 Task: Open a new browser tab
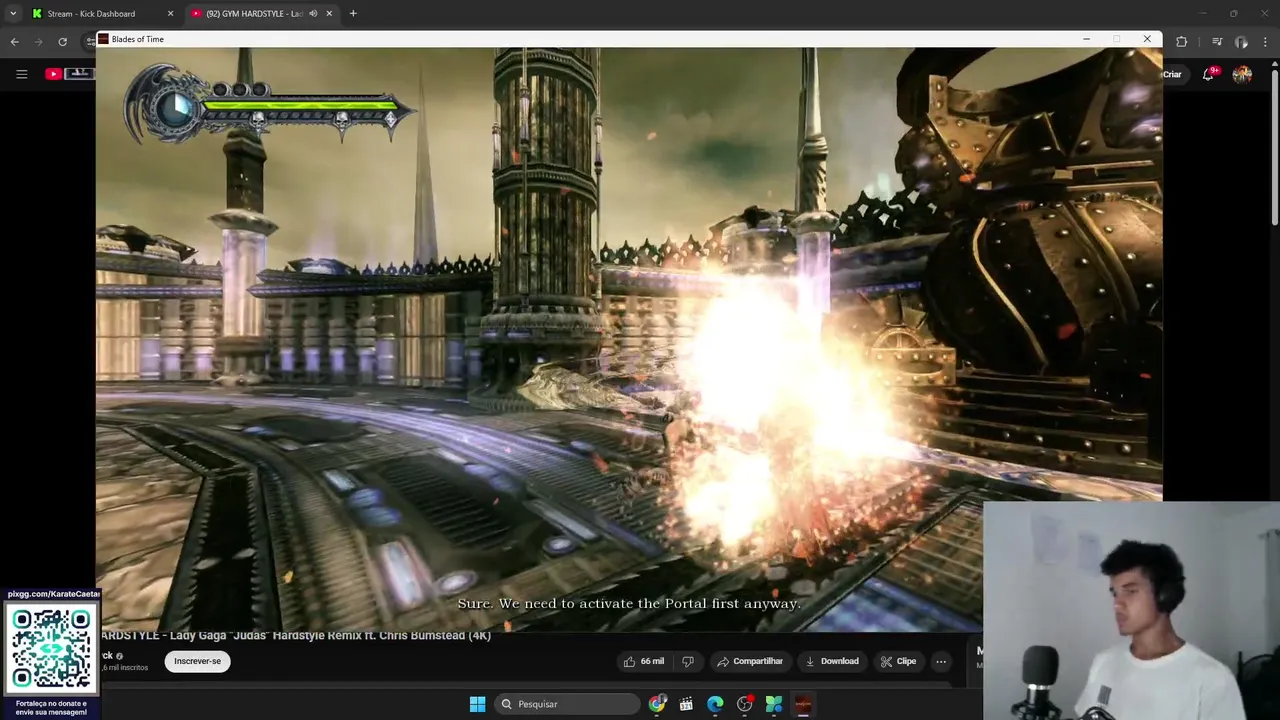pyautogui.click(x=353, y=14)
